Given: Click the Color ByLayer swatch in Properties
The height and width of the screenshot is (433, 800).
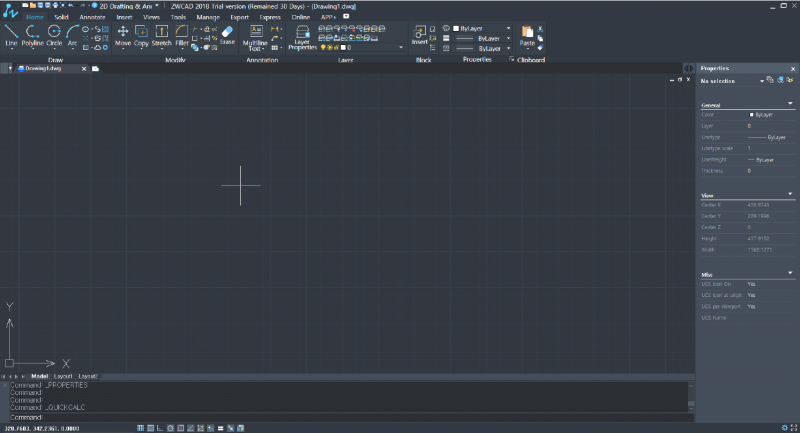Looking at the screenshot, I should point(752,115).
